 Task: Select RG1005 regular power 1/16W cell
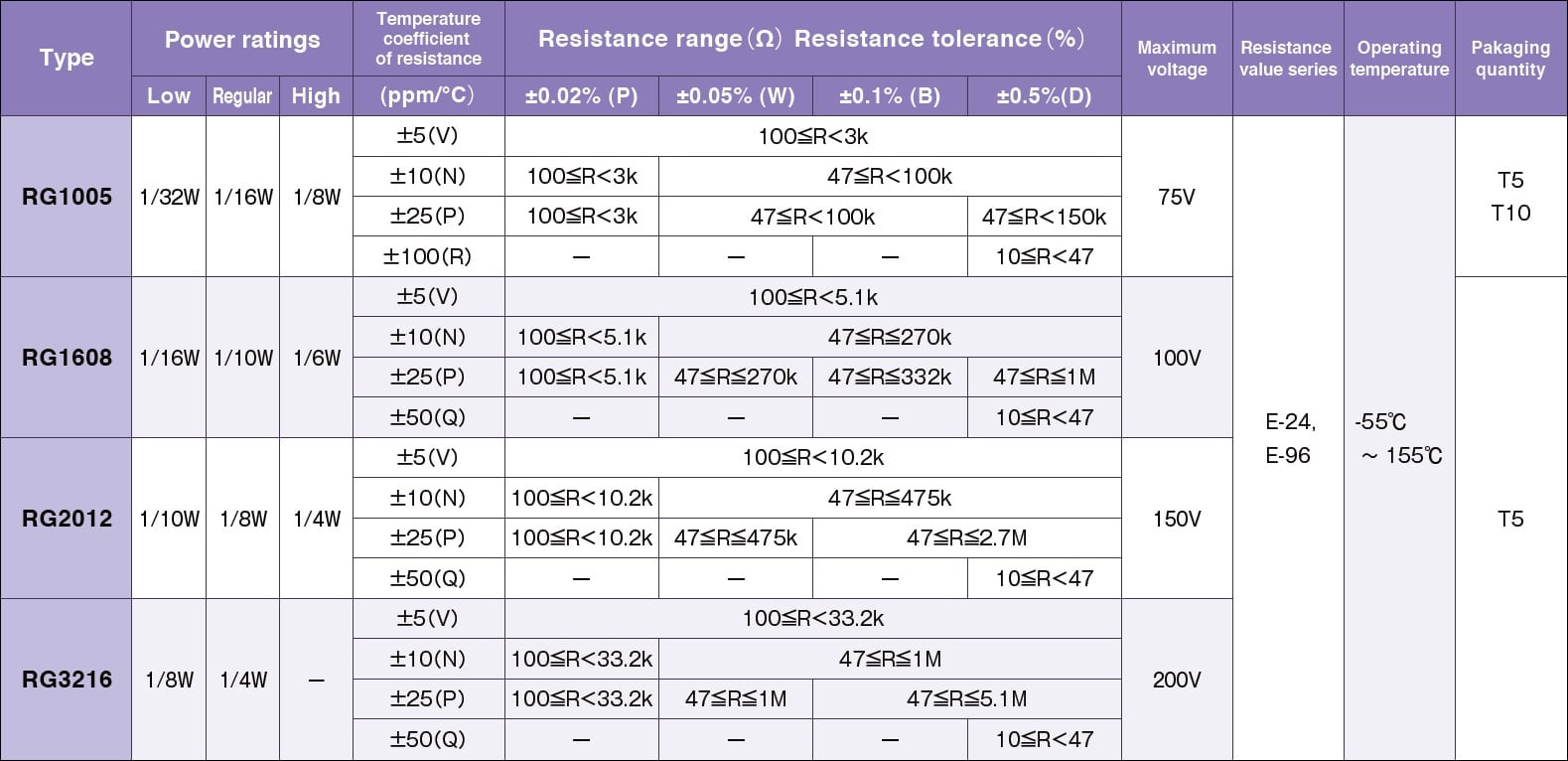(x=242, y=197)
